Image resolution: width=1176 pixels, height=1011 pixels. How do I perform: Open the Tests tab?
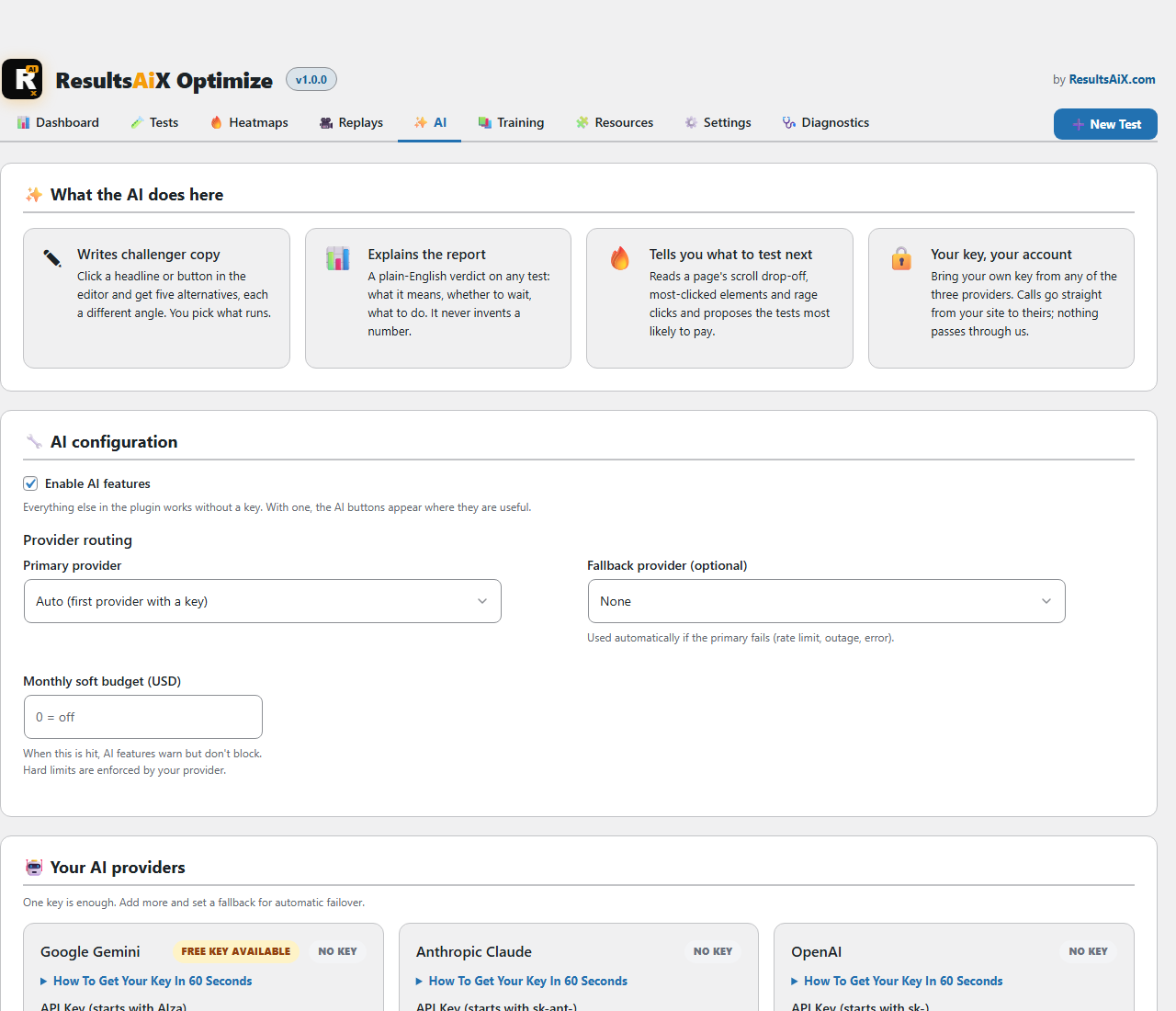coord(154,122)
